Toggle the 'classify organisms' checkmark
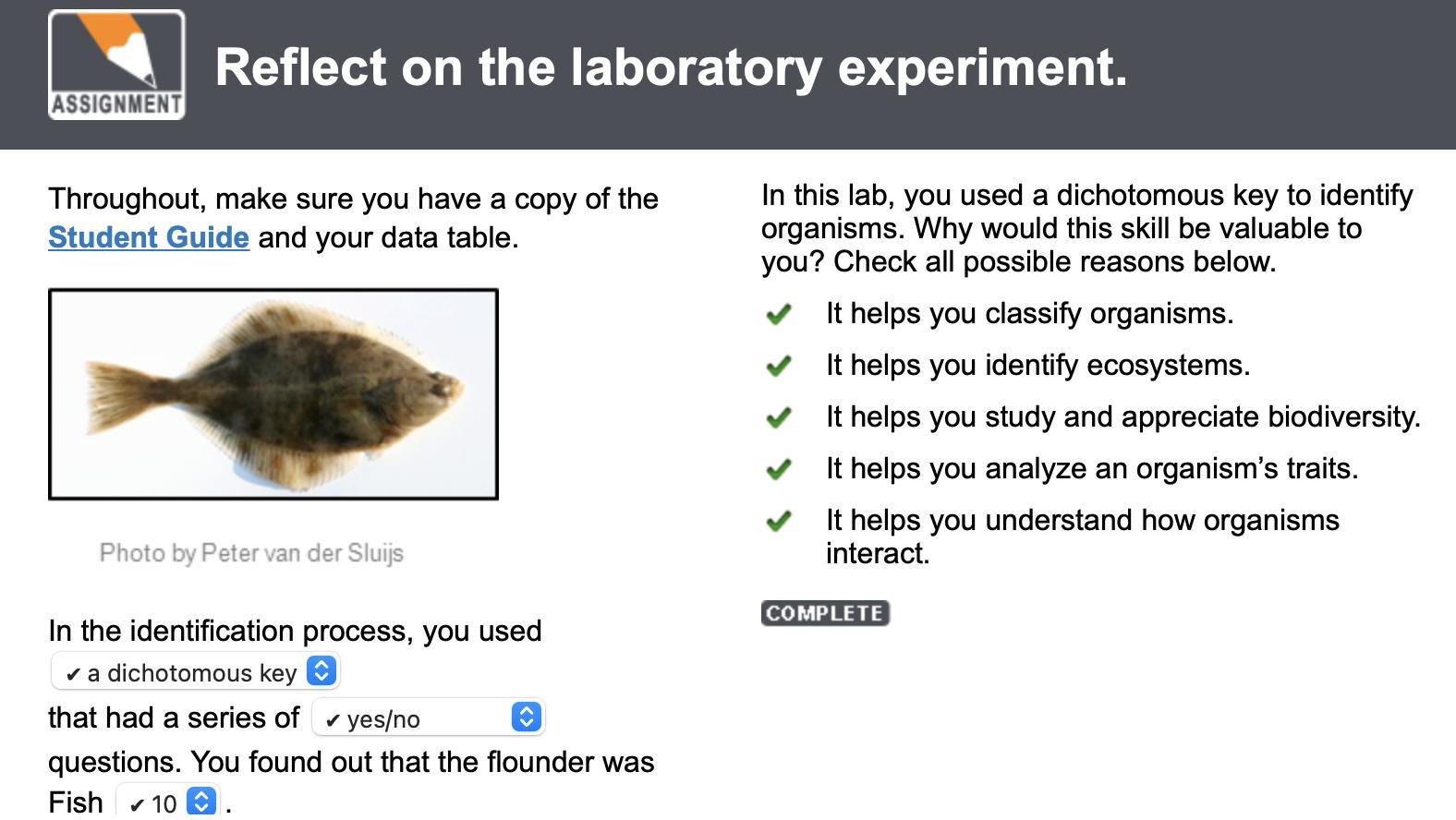The width and height of the screenshot is (1456, 820). (779, 314)
